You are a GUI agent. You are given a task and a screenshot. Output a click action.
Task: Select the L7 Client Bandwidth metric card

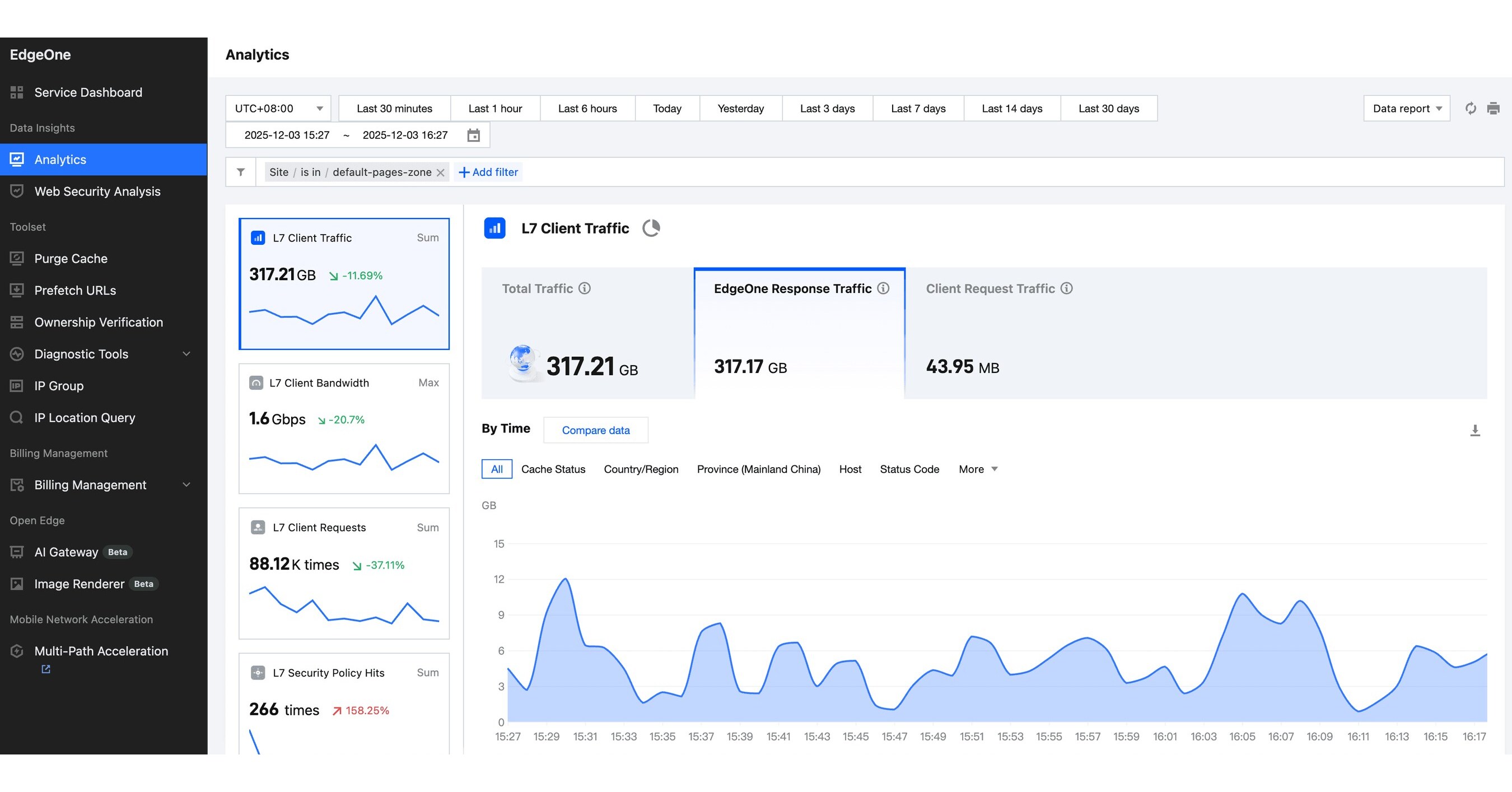(344, 428)
